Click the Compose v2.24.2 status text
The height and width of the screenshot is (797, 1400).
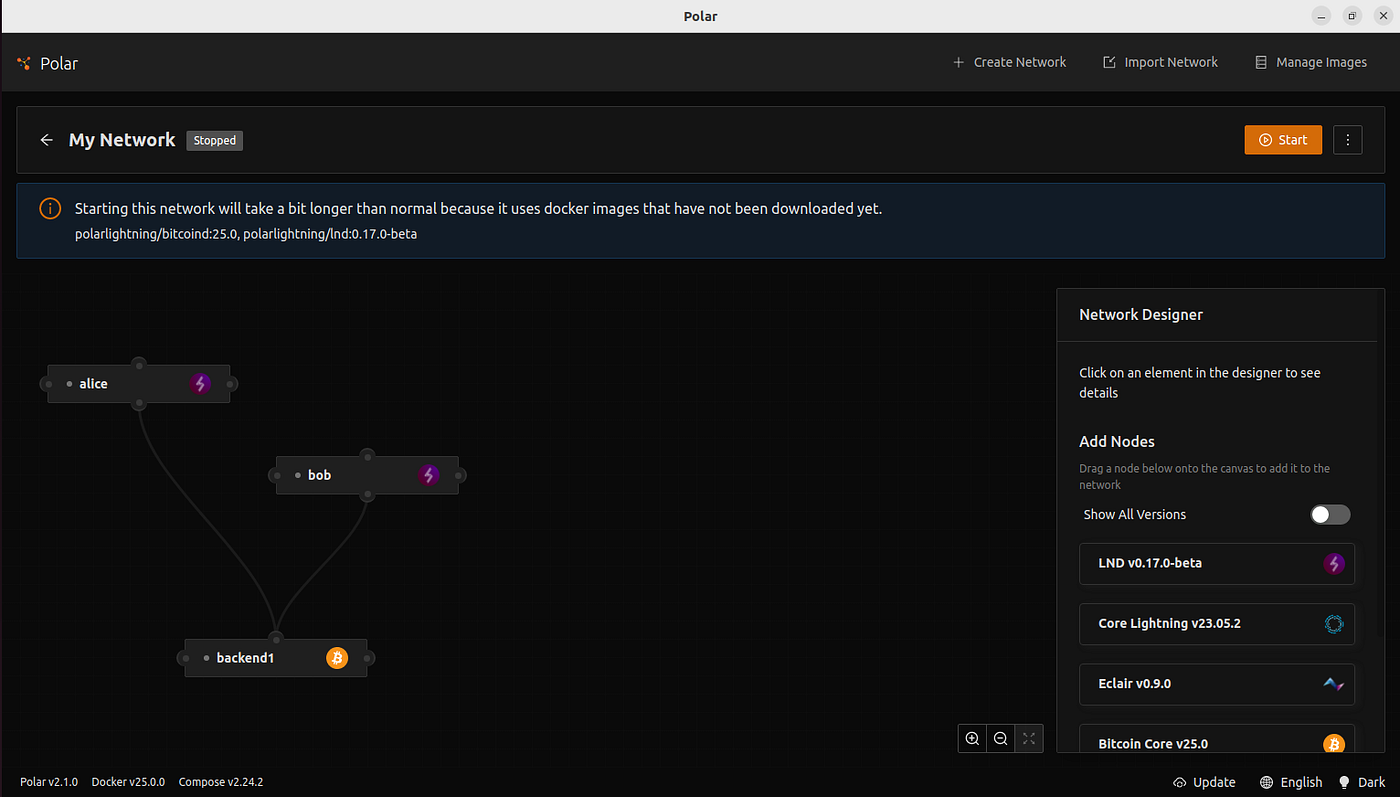221,782
